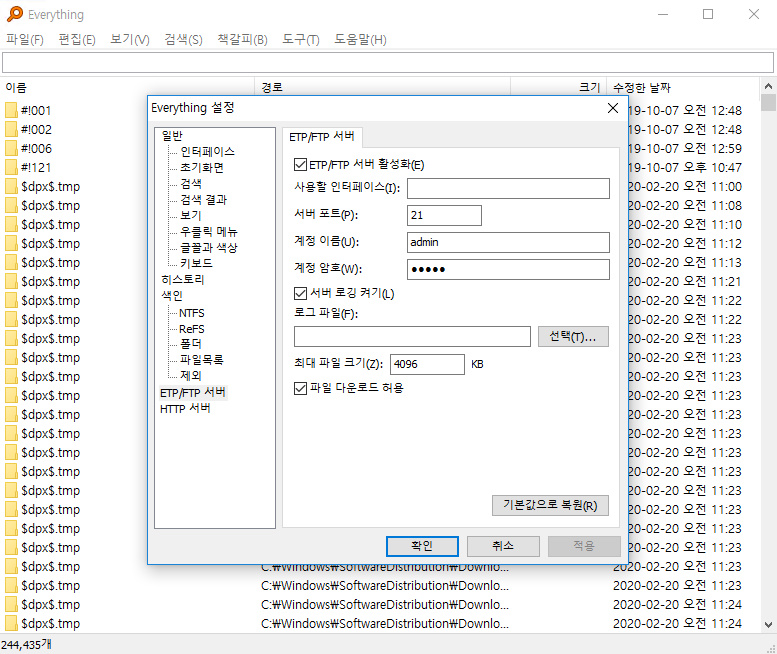Select 보기 in settings tree
This screenshot has width=777, height=654.
[x=191, y=216]
